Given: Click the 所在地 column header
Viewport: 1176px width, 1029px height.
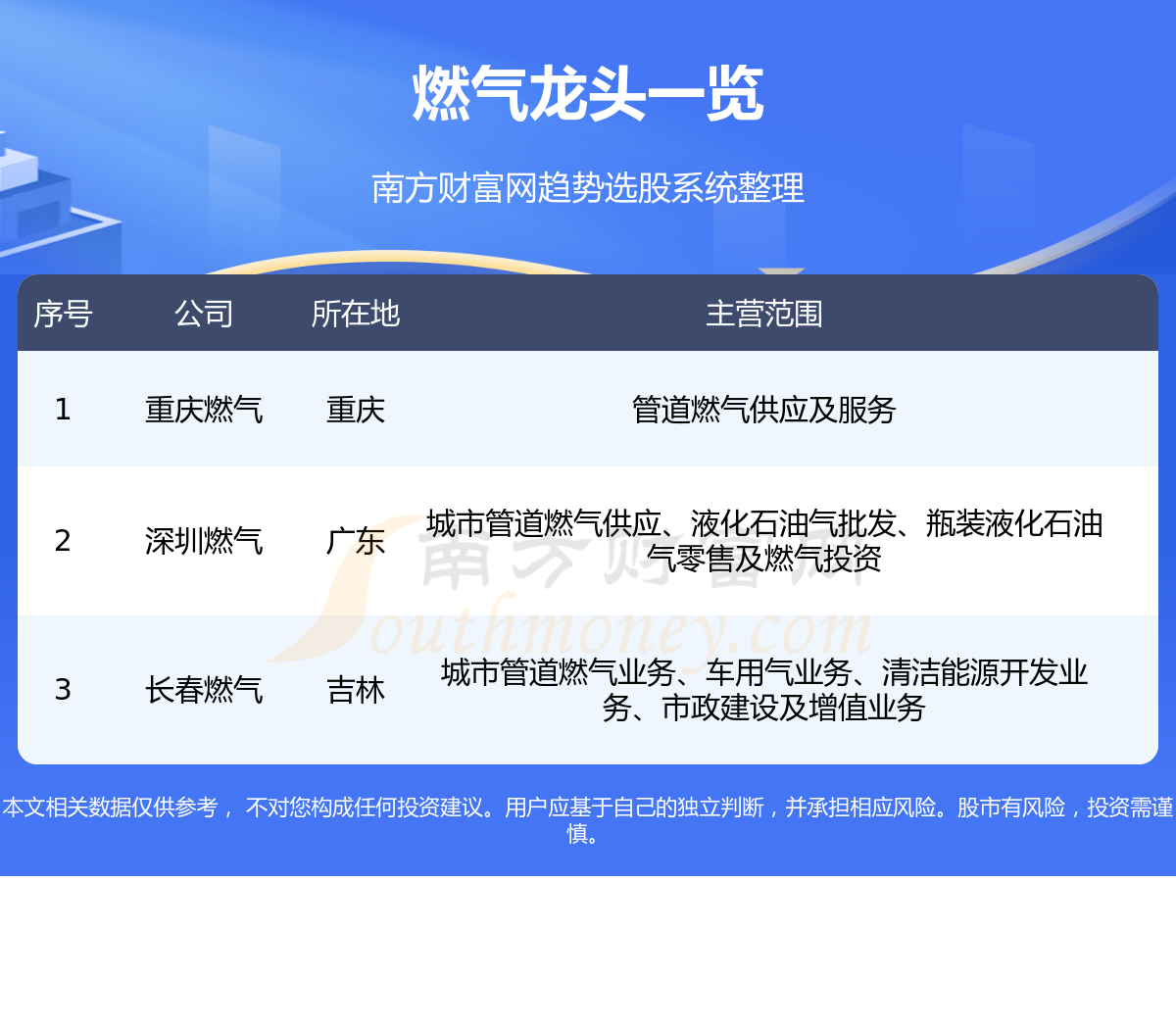Looking at the screenshot, I should [x=356, y=314].
